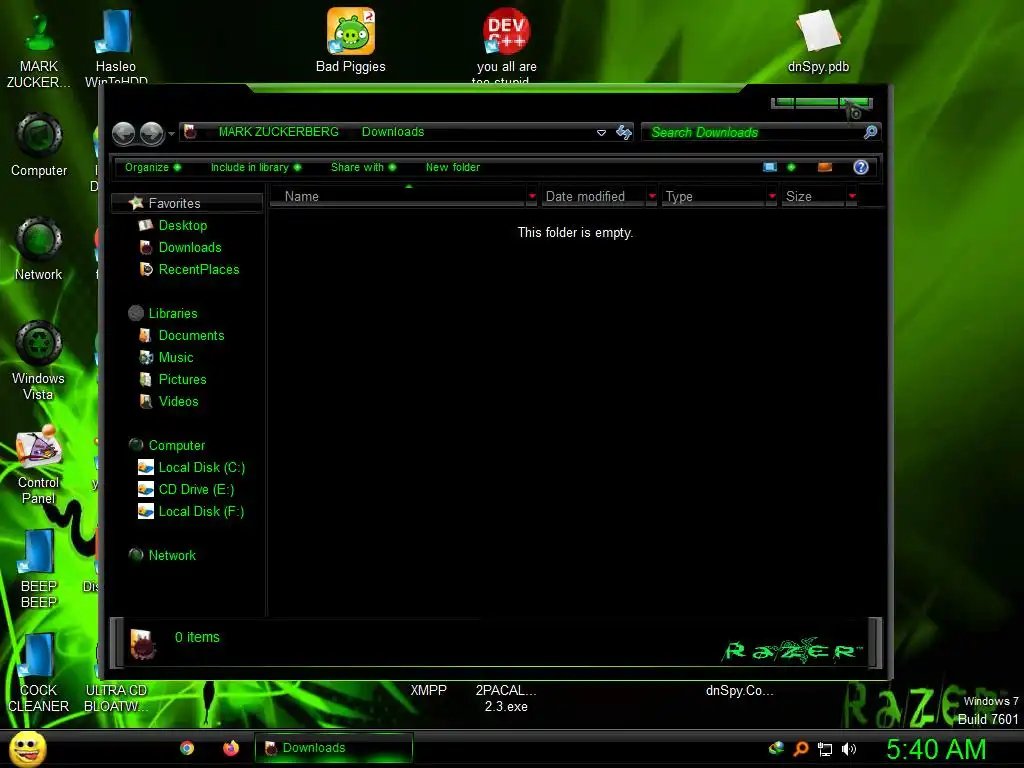1024x768 pixels.
Task: Open Include in library menu
Action: tap(255, 167)
